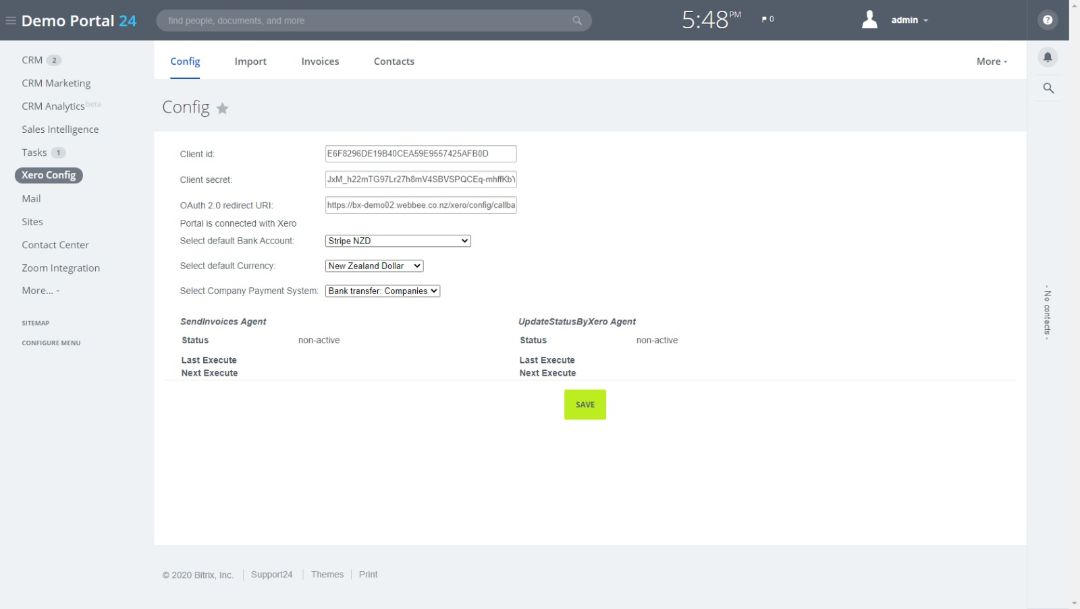This screenshot has width=1080, height=609.
Task: Click into the Client id field
Action: pos(420,154)
